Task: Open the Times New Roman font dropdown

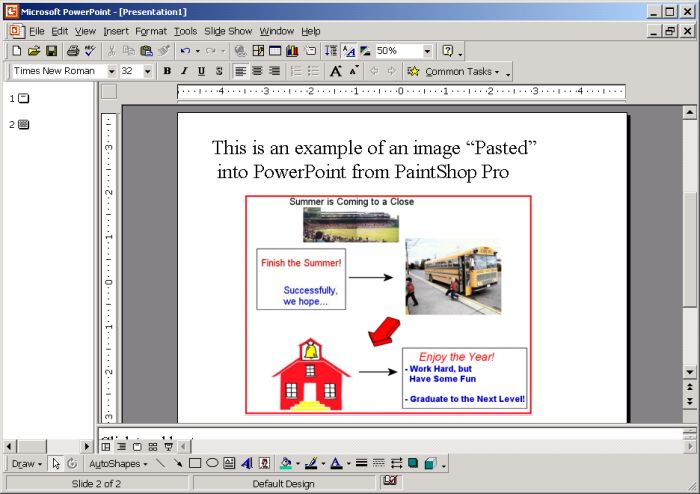Action: coord(112,71)
